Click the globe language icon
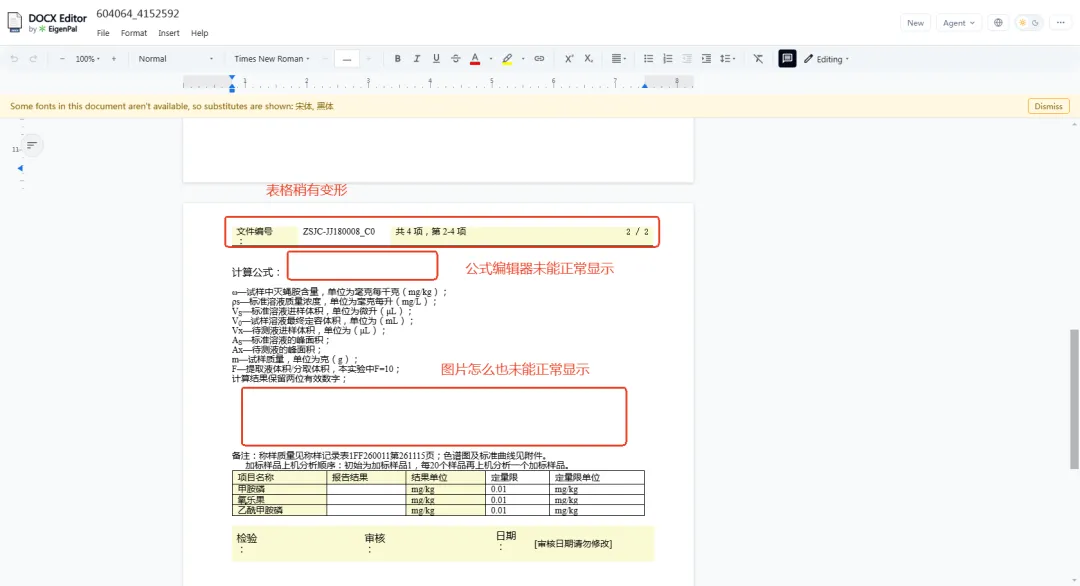This screenshot has width=1080, height=586. tap(998, 23)
